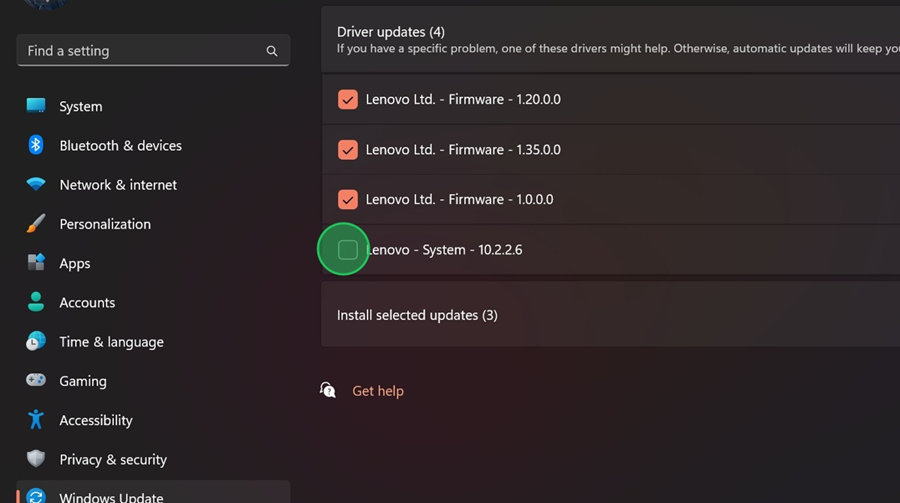The height and width of the screenshot is (503, 900).
Task: Click the System monitor icon in sidebar
Action: (x=36, y=106)
